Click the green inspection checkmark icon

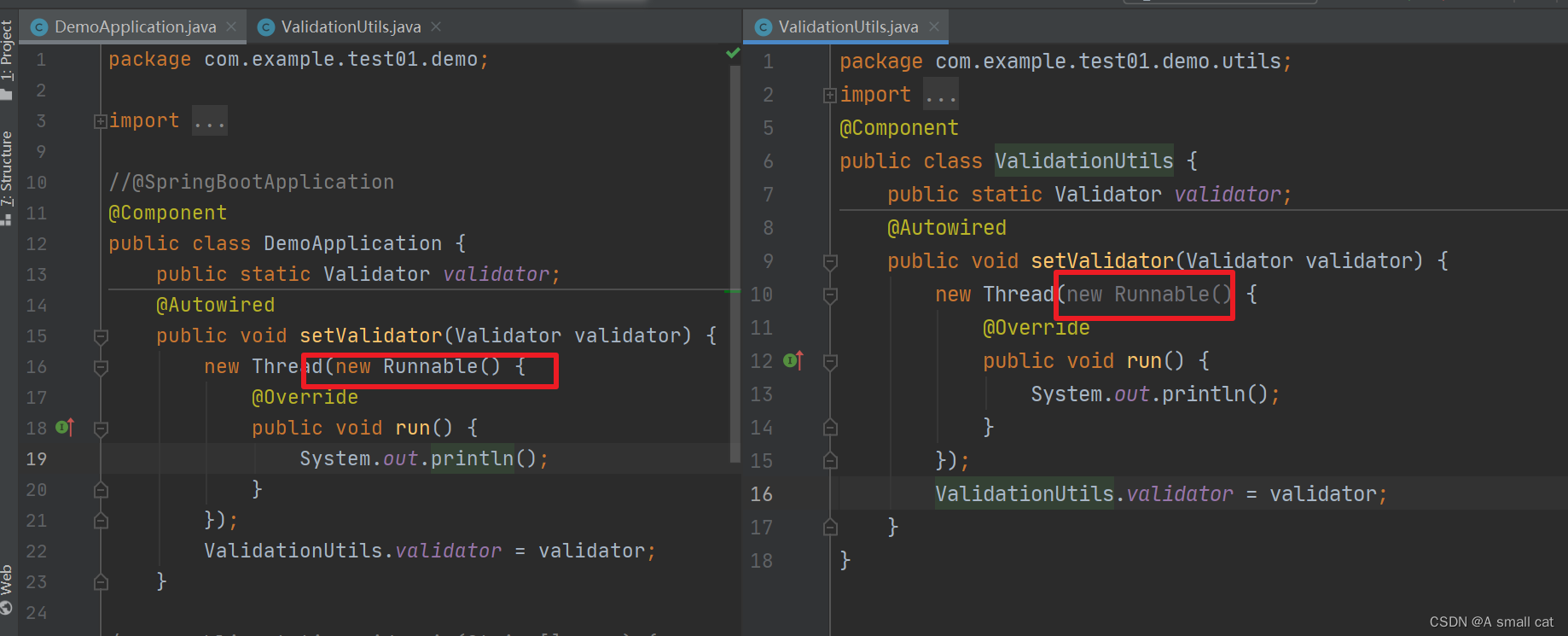point(733,53)
